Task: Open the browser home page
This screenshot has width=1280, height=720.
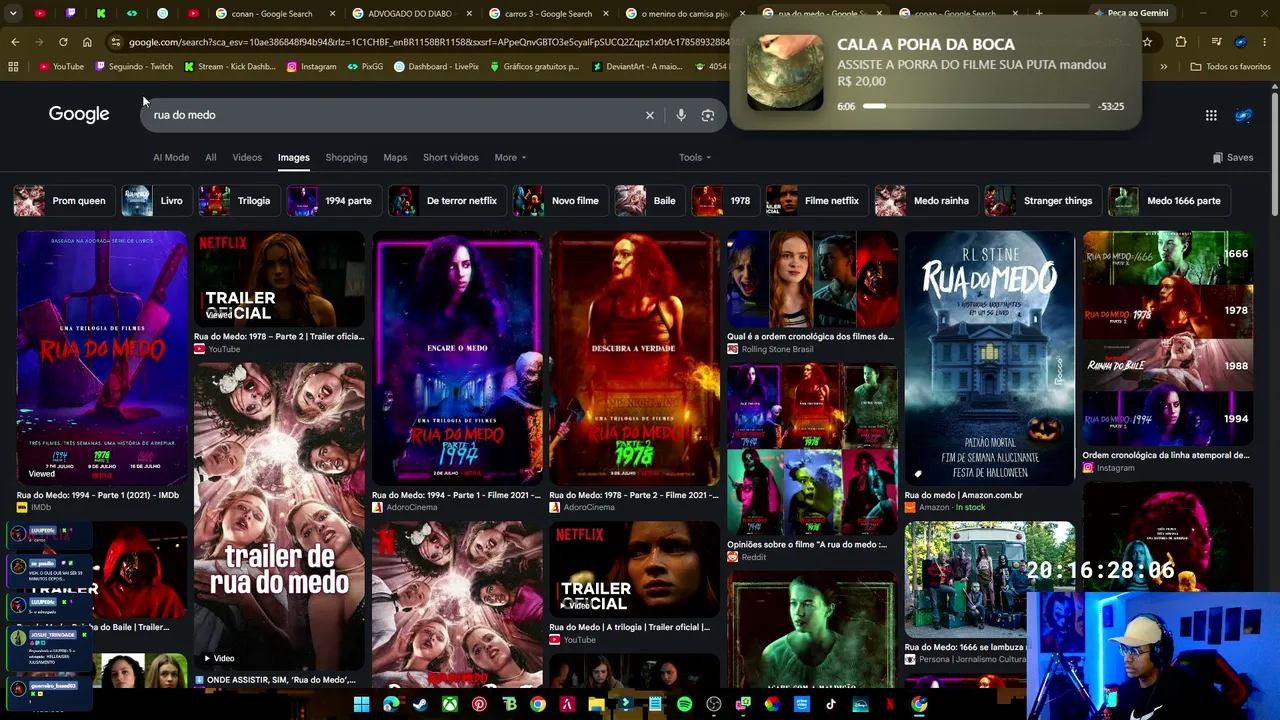Action: 87,42
